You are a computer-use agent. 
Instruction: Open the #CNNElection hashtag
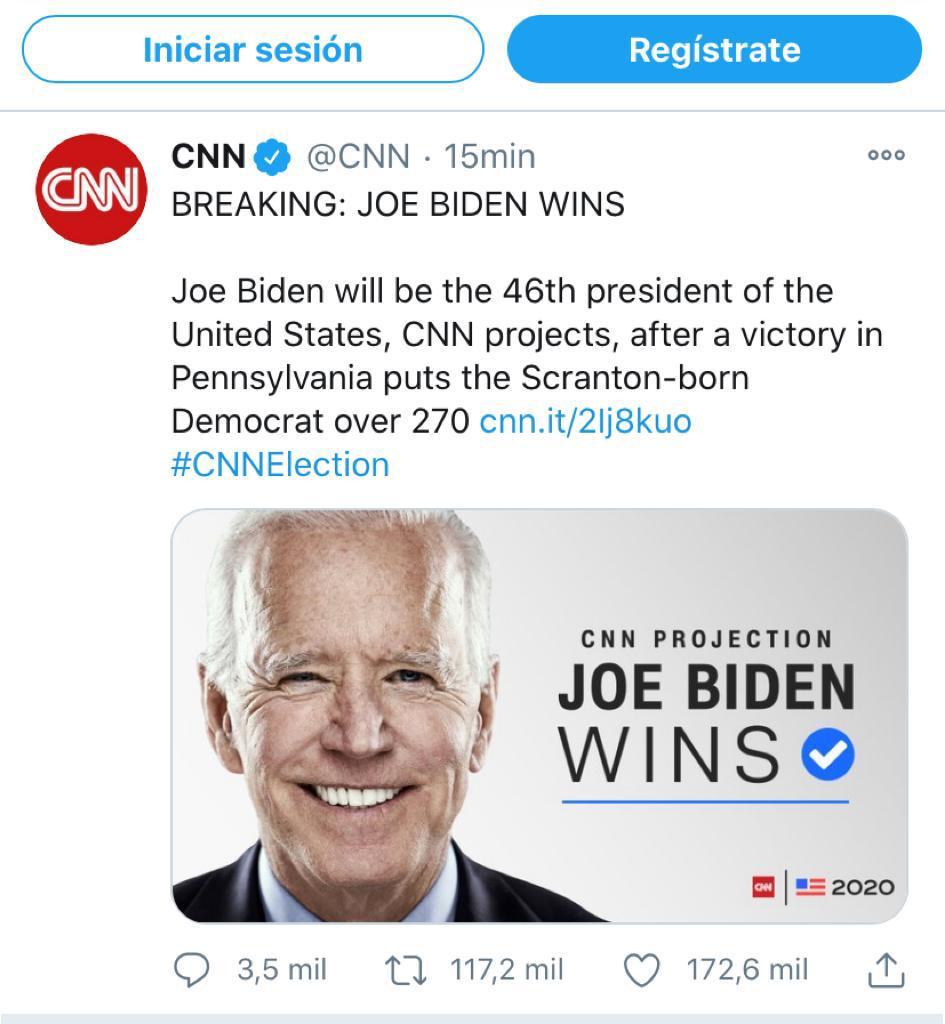[280, 465]
